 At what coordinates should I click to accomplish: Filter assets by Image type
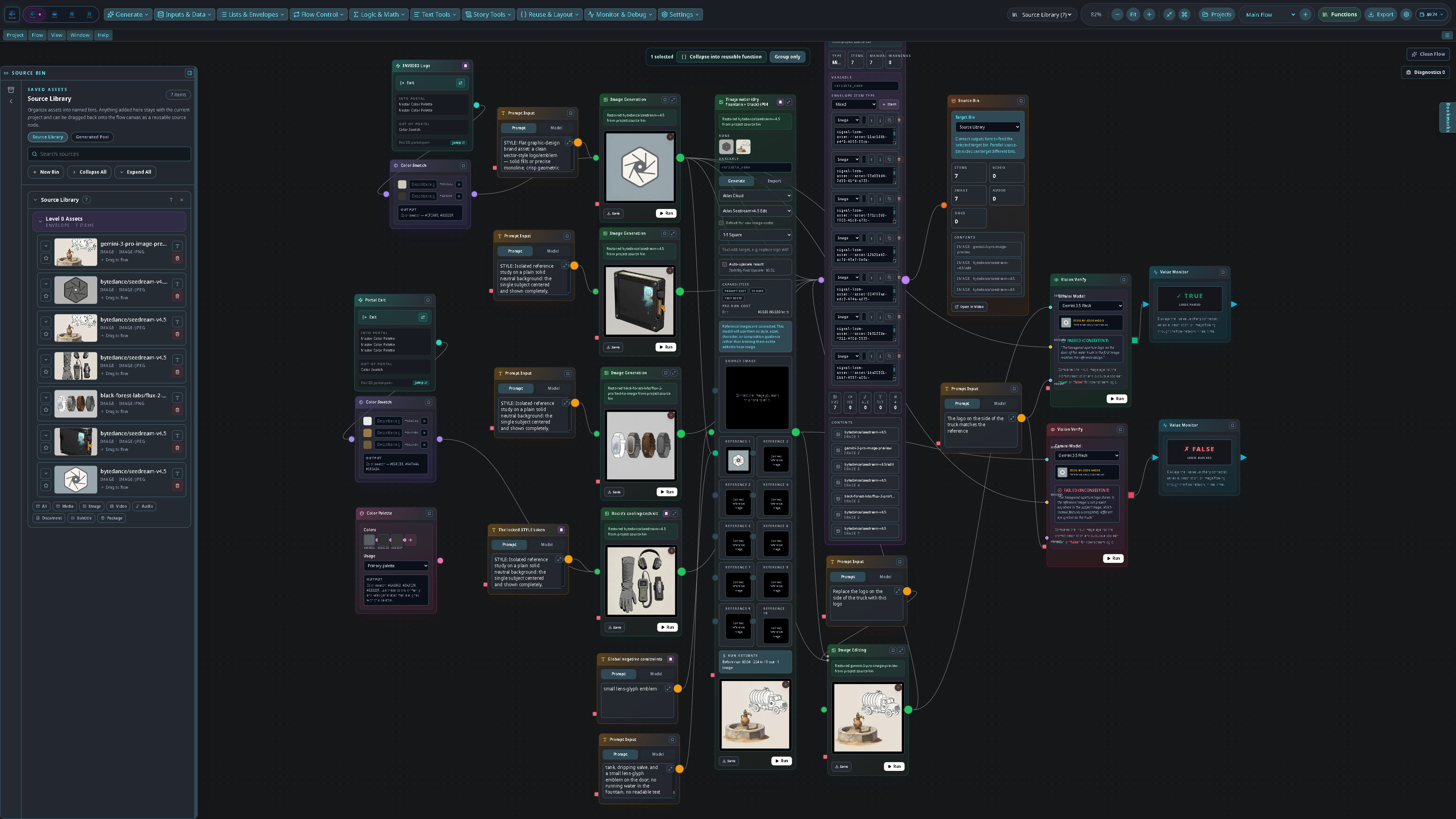click(91, 507)
